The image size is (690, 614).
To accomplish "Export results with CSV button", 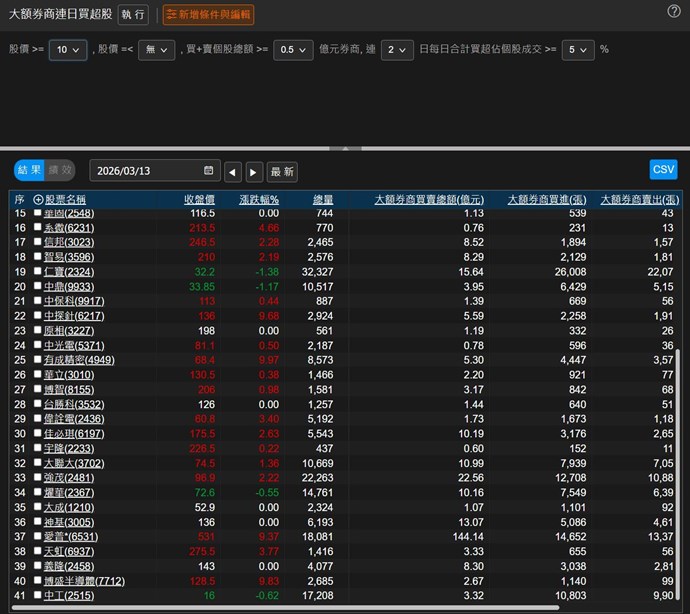I will pos(663,169).
